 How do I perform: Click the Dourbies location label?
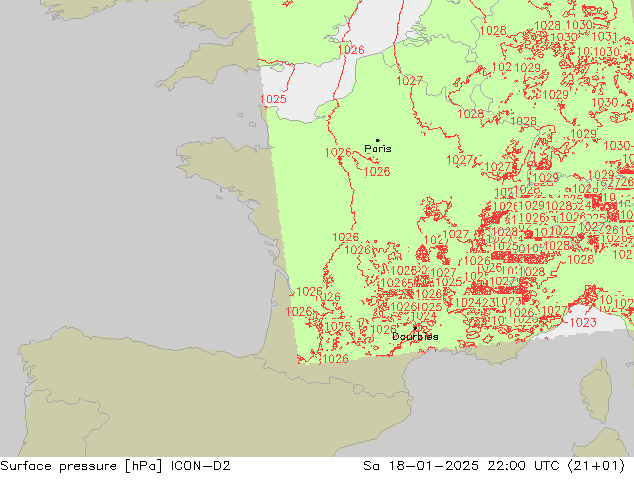pos(415,336)
